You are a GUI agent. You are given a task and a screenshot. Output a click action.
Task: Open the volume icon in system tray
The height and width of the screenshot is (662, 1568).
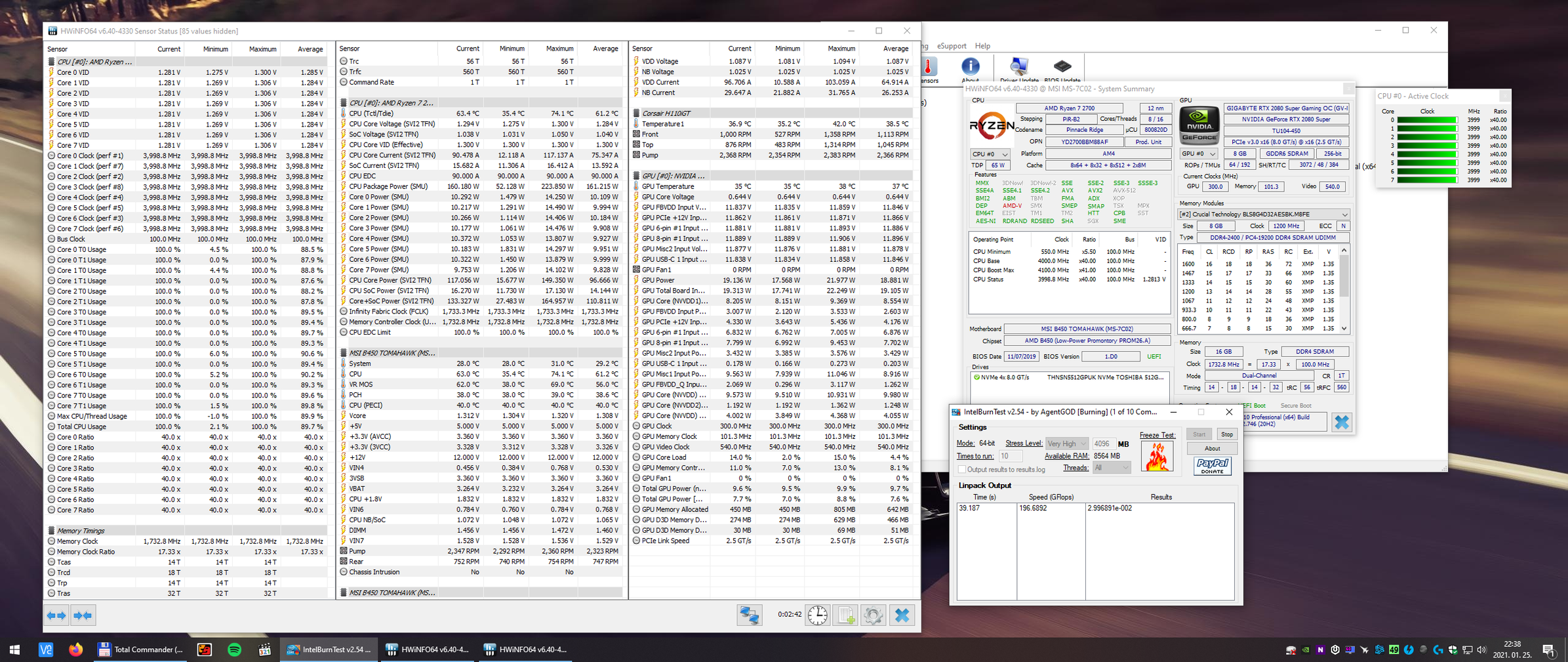pos(1481,650)
